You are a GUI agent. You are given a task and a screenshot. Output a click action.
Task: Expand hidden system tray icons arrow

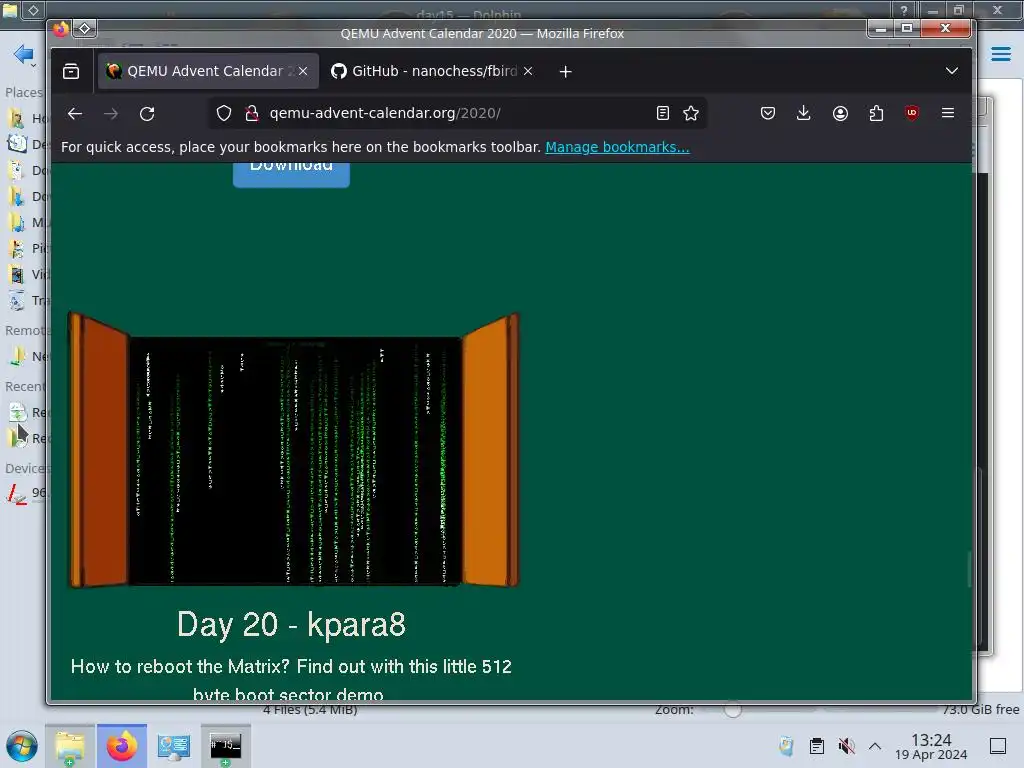875,746
